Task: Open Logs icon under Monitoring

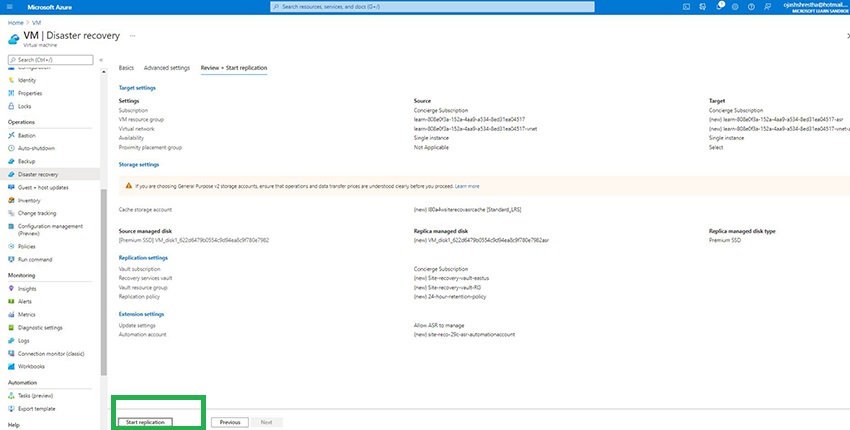Action: point(12,341)
